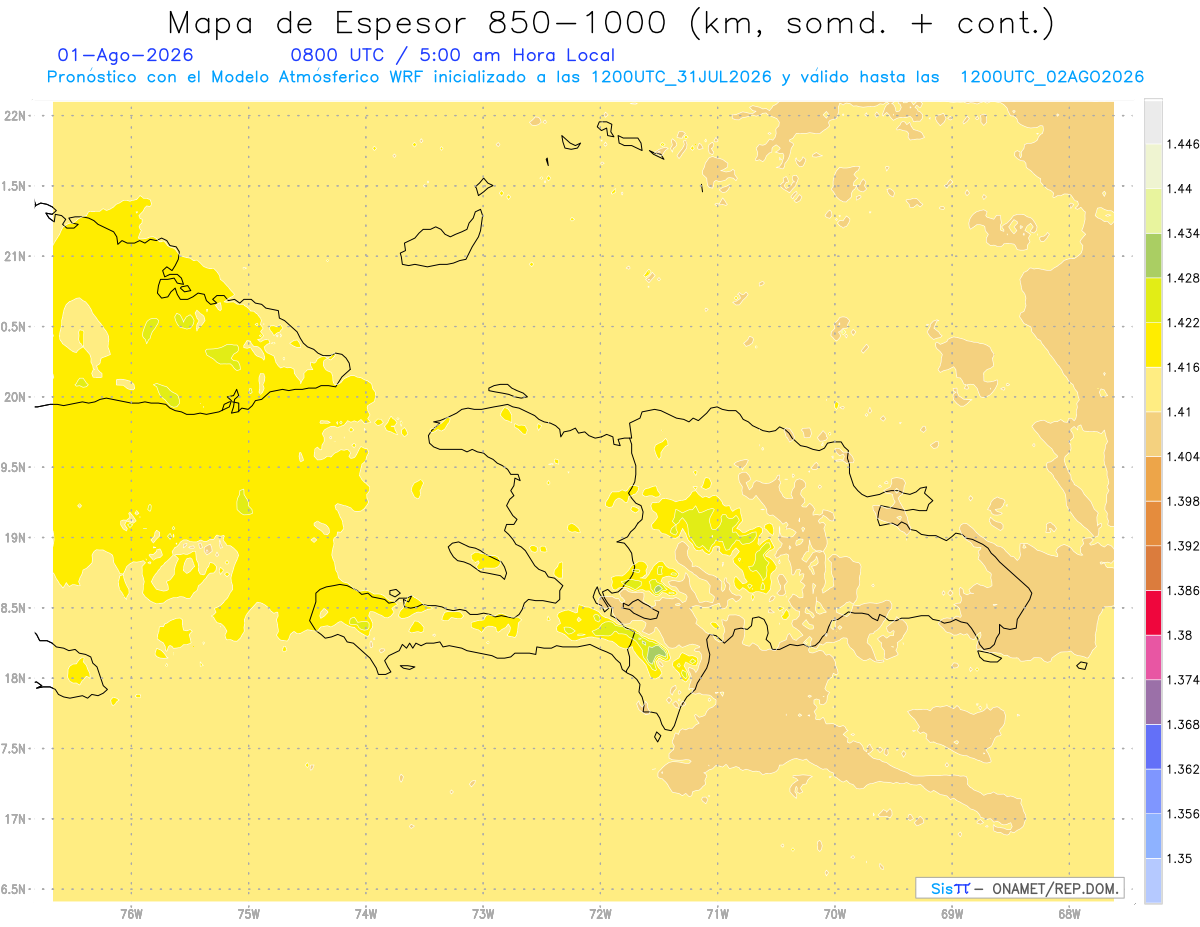
Task: Click the 'SisPI – ONAMET/REP.DOM.' credit box
Action: pos(1020,888)
